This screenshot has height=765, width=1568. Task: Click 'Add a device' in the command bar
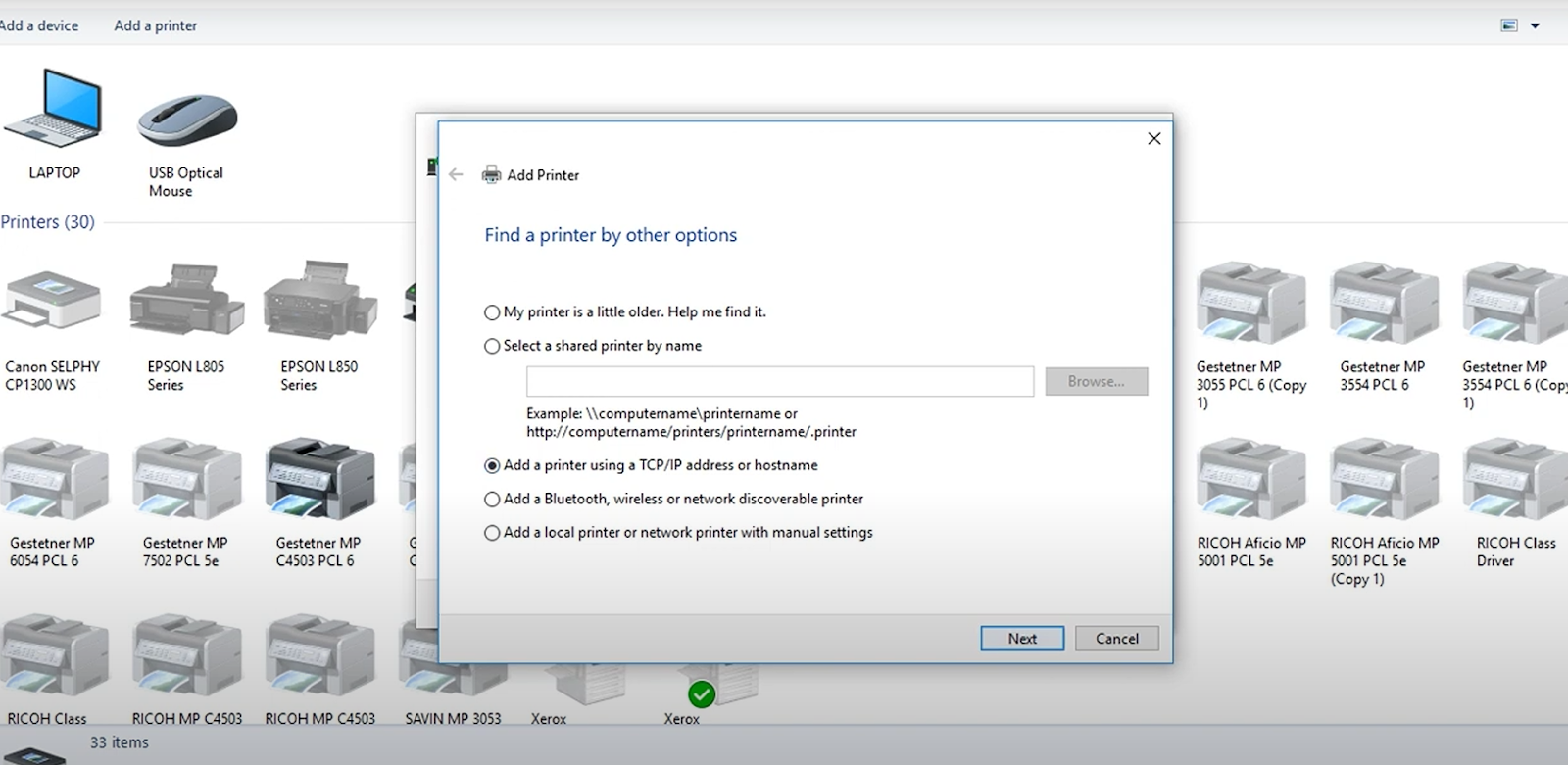point(39,25)
